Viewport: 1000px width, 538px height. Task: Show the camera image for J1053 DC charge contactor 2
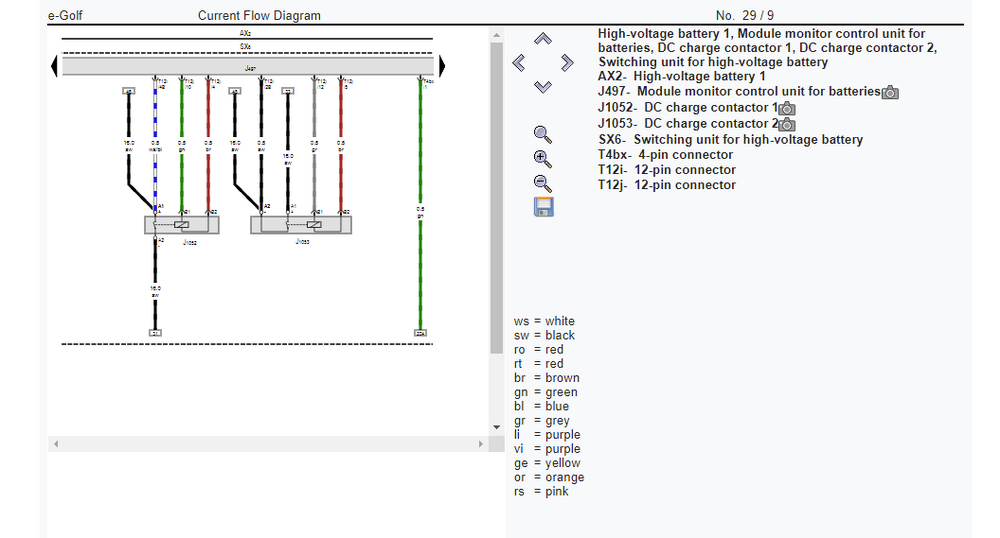[787, 124]
